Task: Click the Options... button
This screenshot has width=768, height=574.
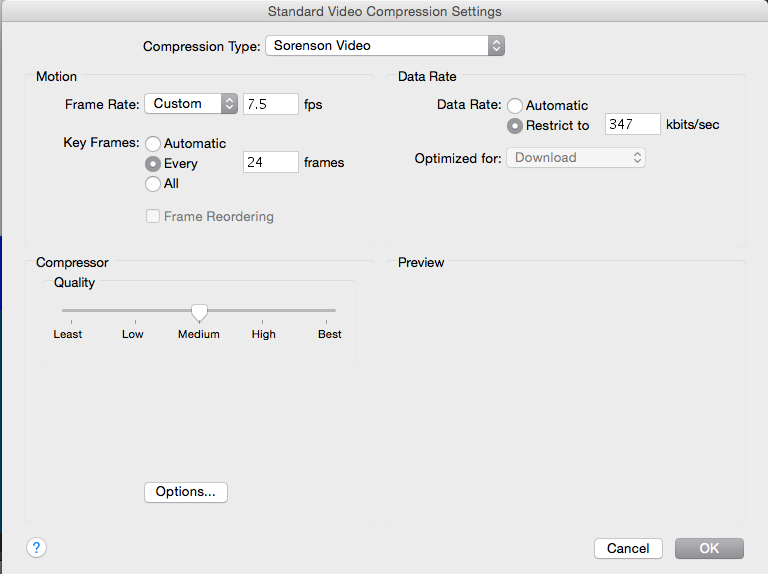Action: [186, 492]
